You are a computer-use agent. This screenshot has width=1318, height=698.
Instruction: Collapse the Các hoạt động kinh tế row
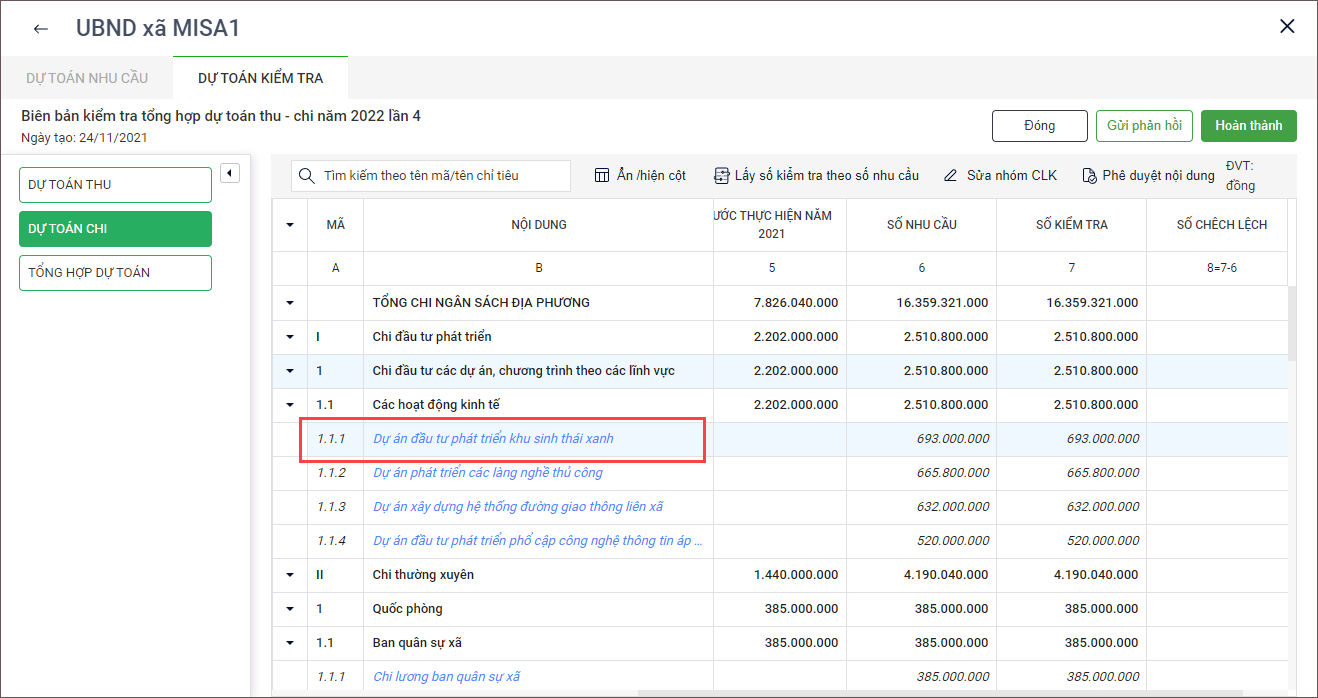coord(290,405)
